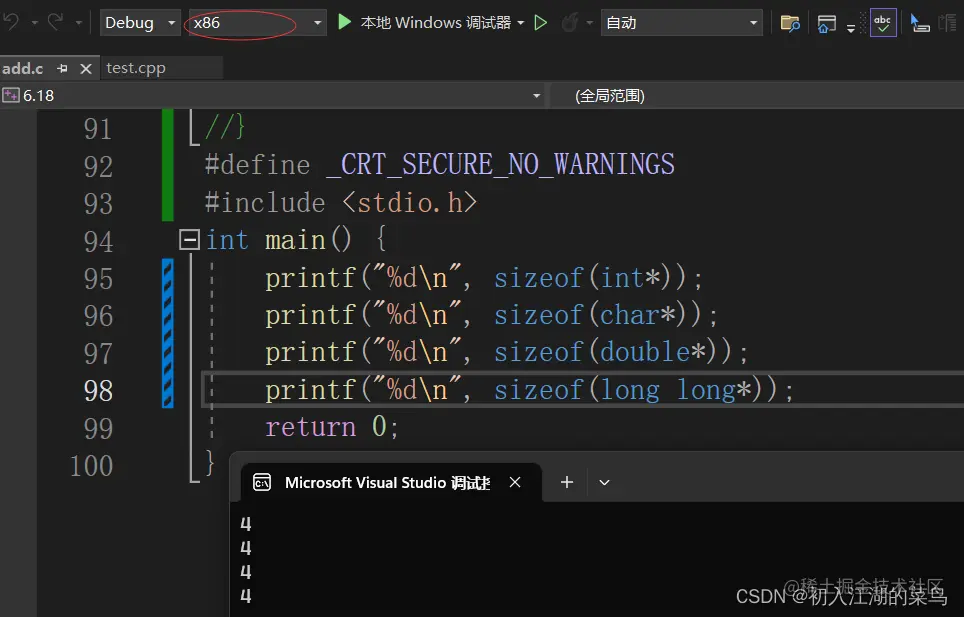The height and width of the screenshot is (617, 964).
Task: Open the 自动 combo box
Action: (681, 23)
